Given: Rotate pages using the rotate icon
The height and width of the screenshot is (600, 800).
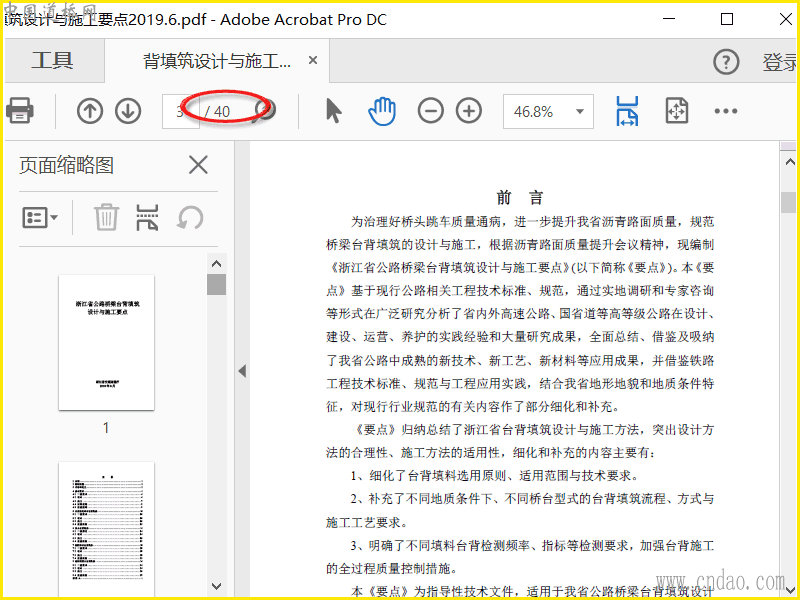Looking at the screenshot, I should (190, 217).
